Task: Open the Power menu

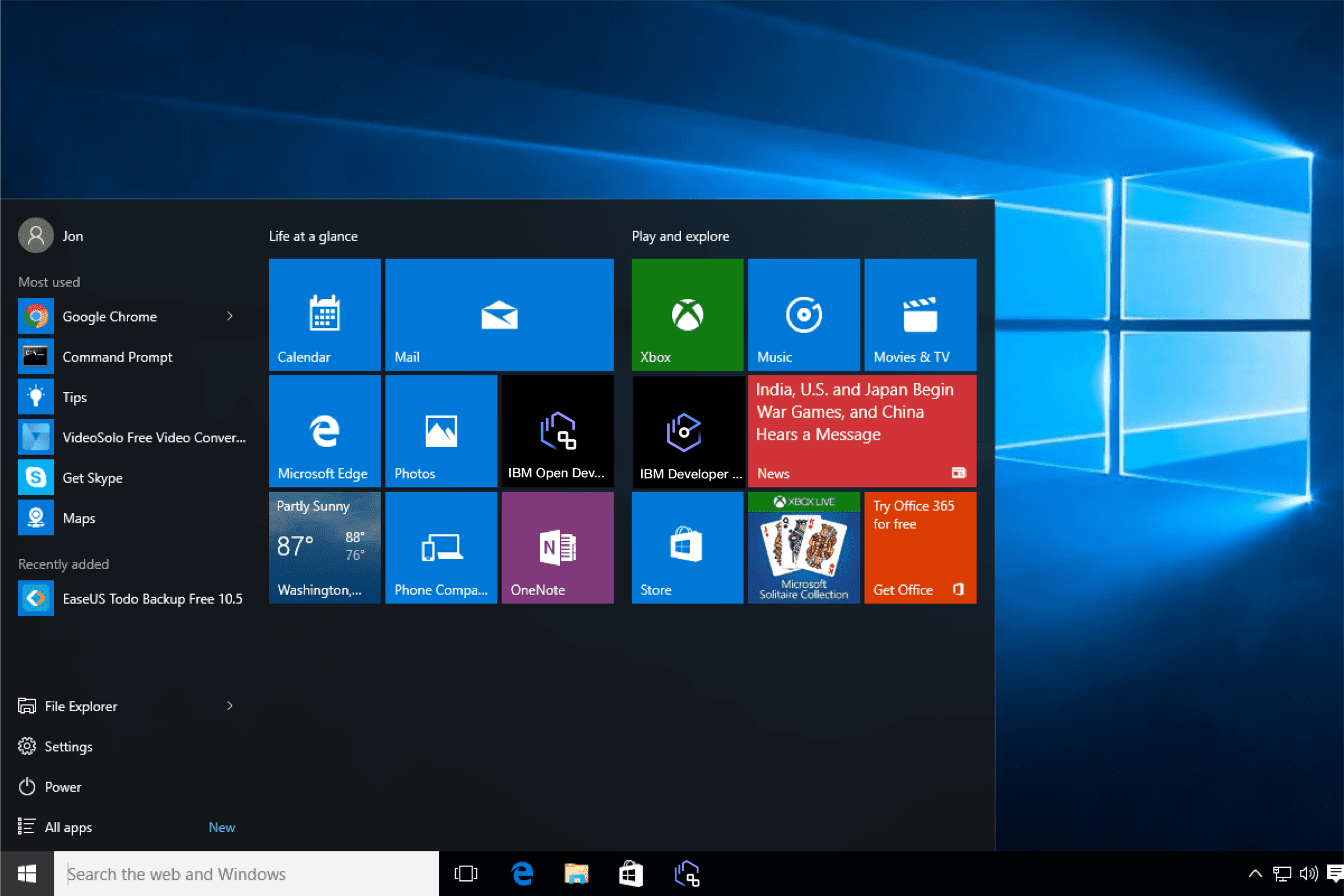Action: (x=63, y=787)
